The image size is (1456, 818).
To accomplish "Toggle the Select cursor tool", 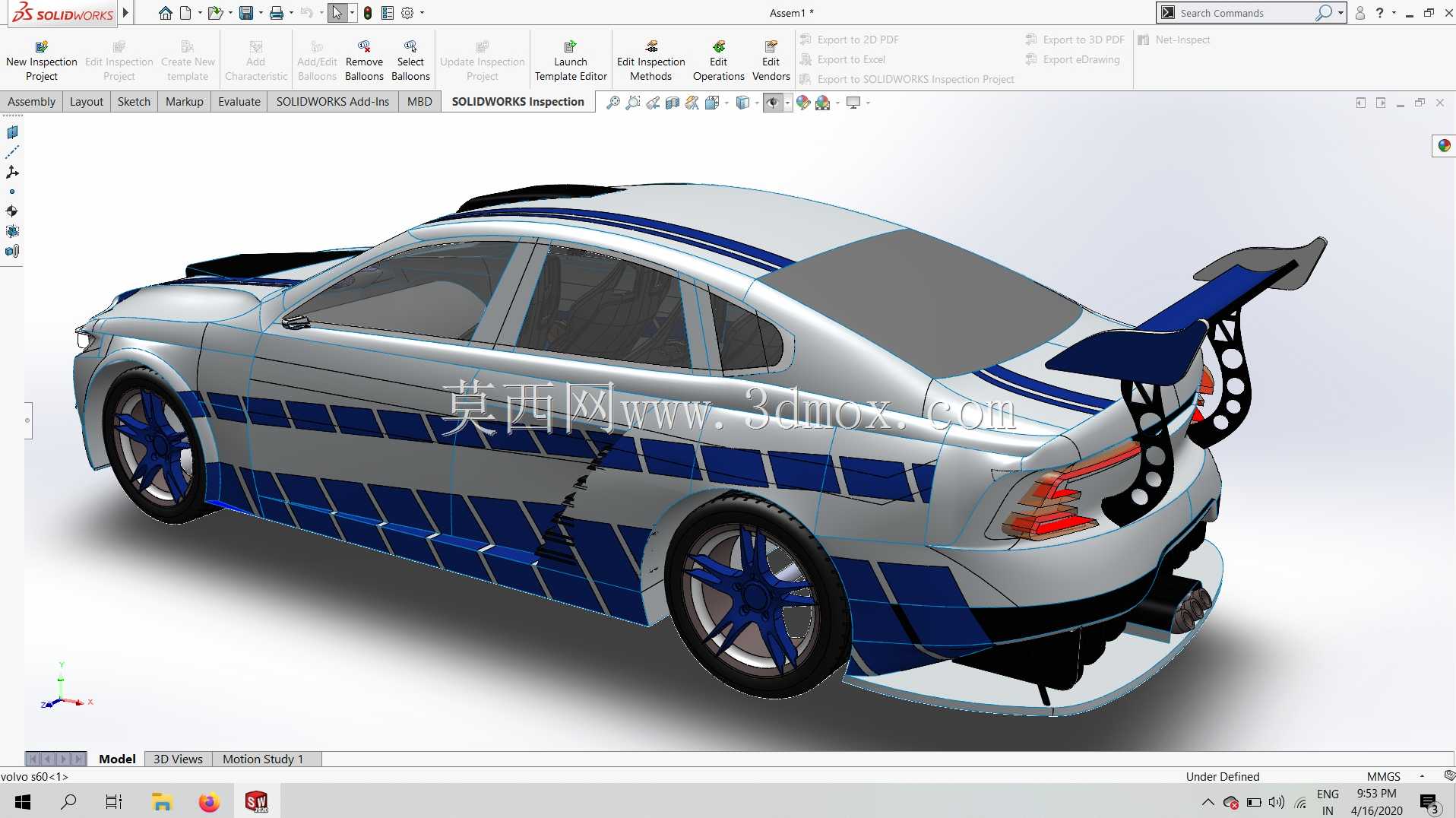I will point(337,13).
